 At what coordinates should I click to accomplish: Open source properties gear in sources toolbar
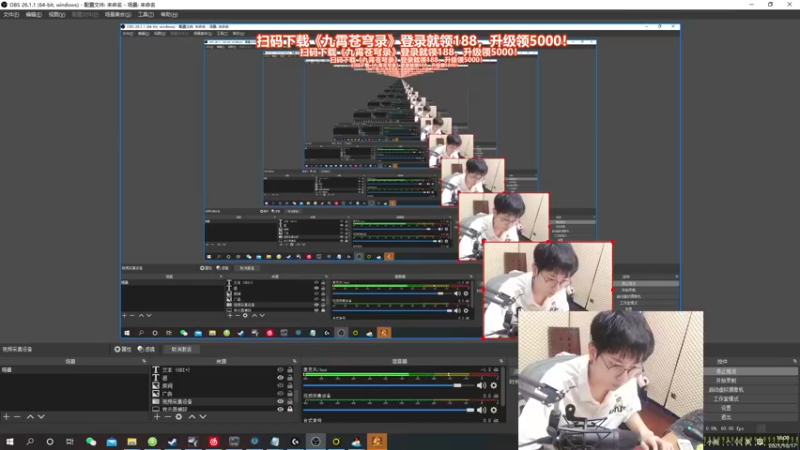[x=179, y=417]
